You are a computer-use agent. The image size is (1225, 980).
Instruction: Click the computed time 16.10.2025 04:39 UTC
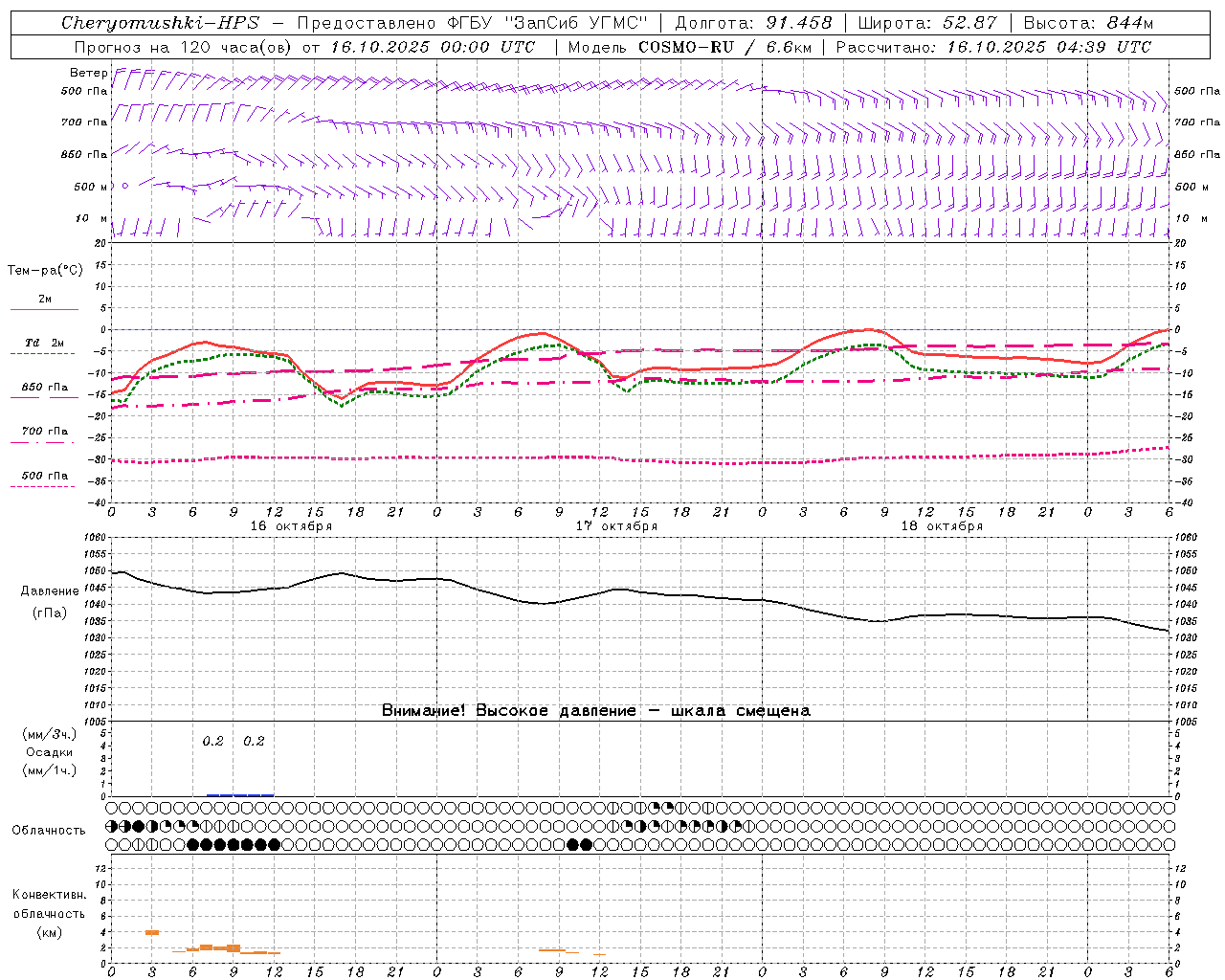click(x=1049, y=47)
